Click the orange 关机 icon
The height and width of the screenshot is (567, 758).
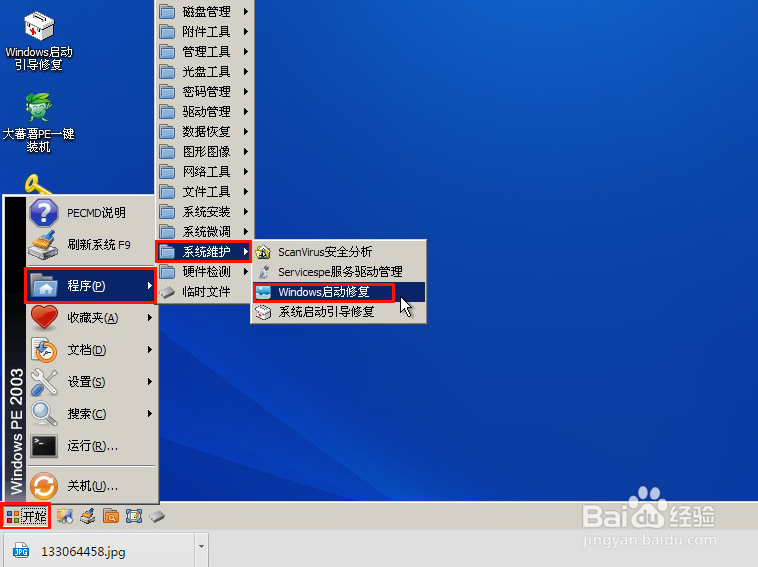[x=44, y=486]
